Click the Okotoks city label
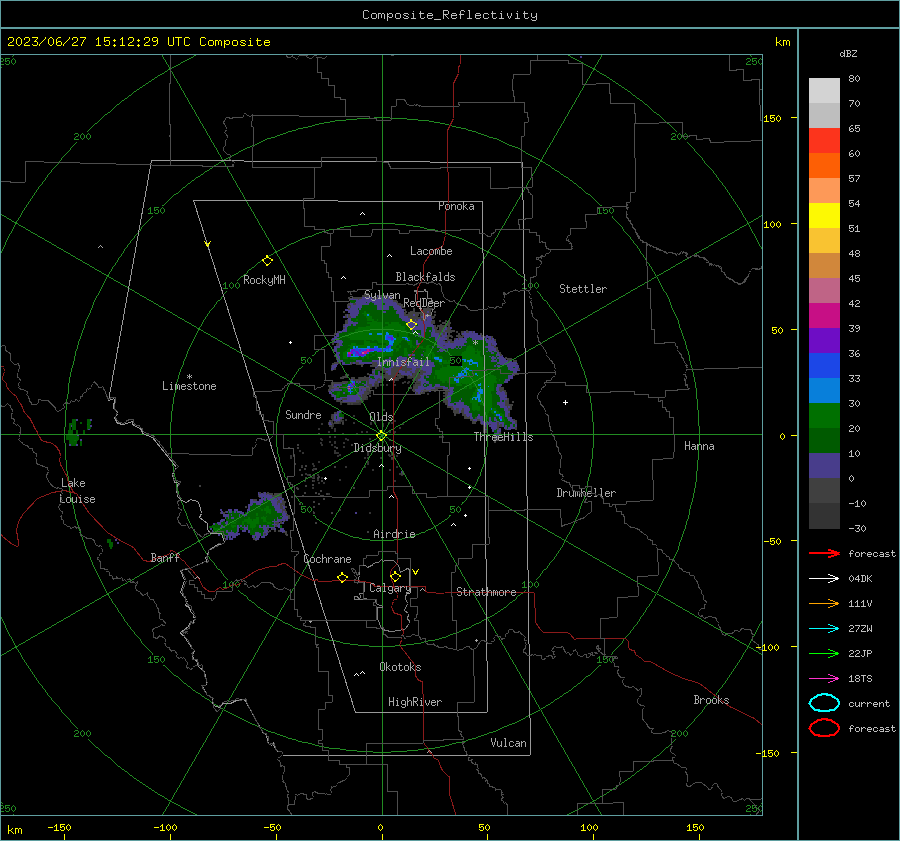Screen dimensions: 900x841 coord(400,667)
